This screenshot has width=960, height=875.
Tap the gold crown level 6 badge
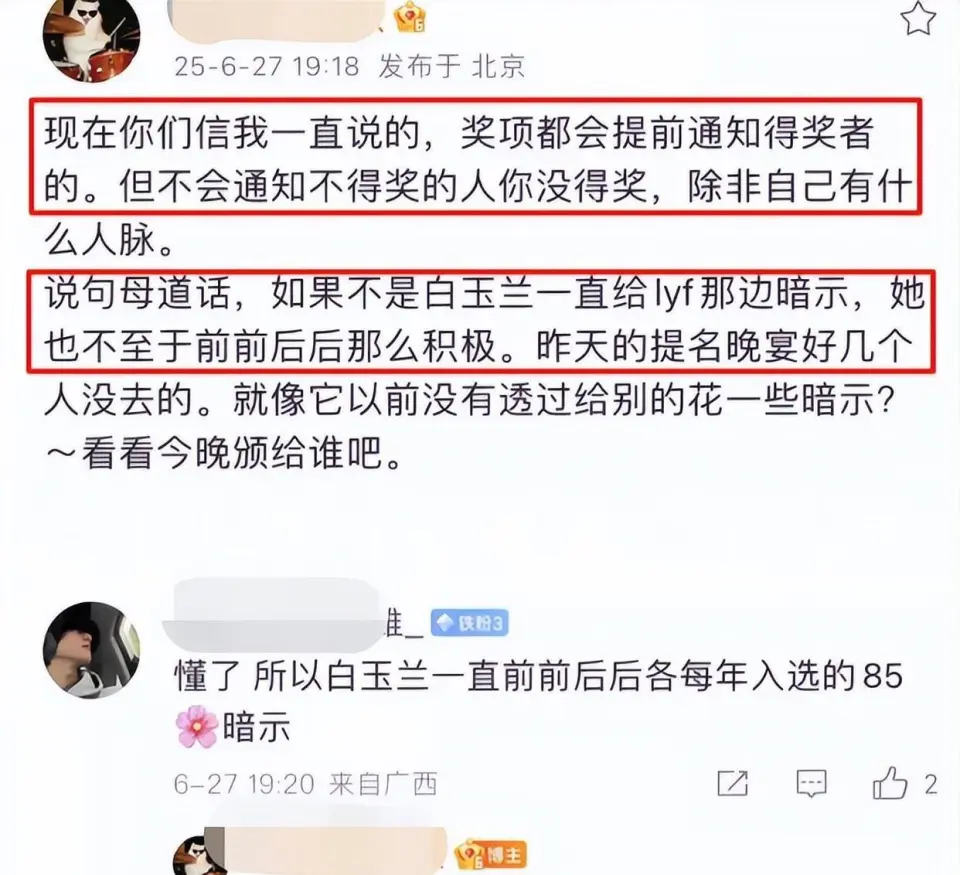(x=411, y=17)
